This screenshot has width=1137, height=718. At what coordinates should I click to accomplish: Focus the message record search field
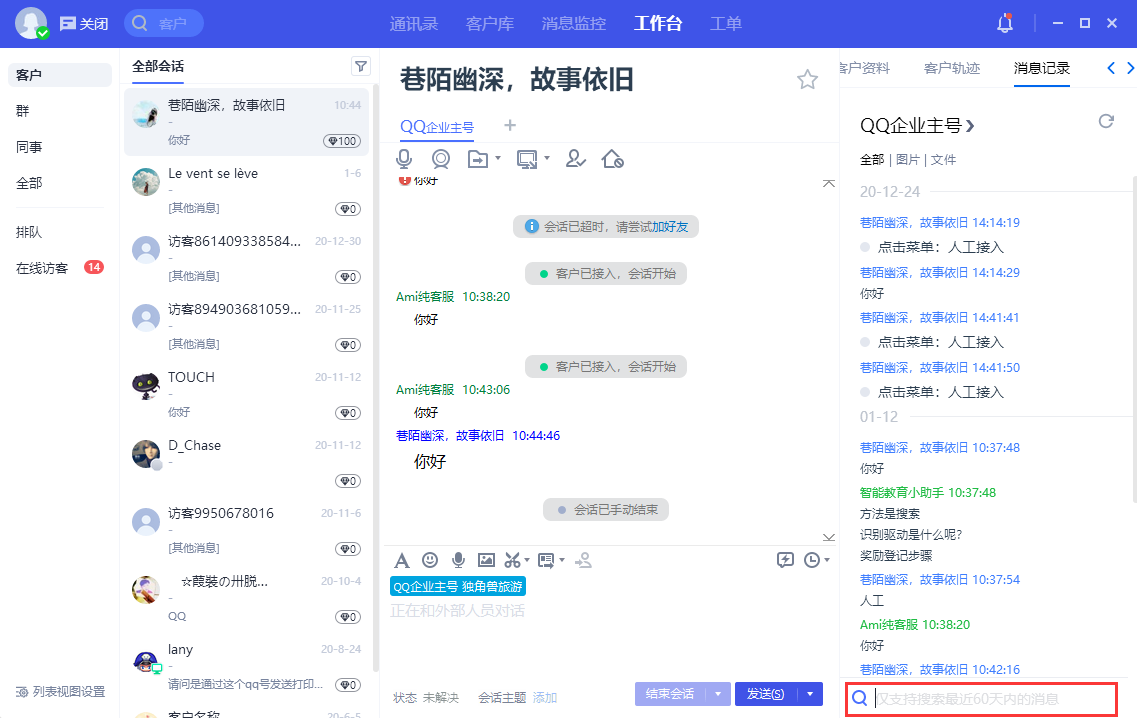[981, 699]
